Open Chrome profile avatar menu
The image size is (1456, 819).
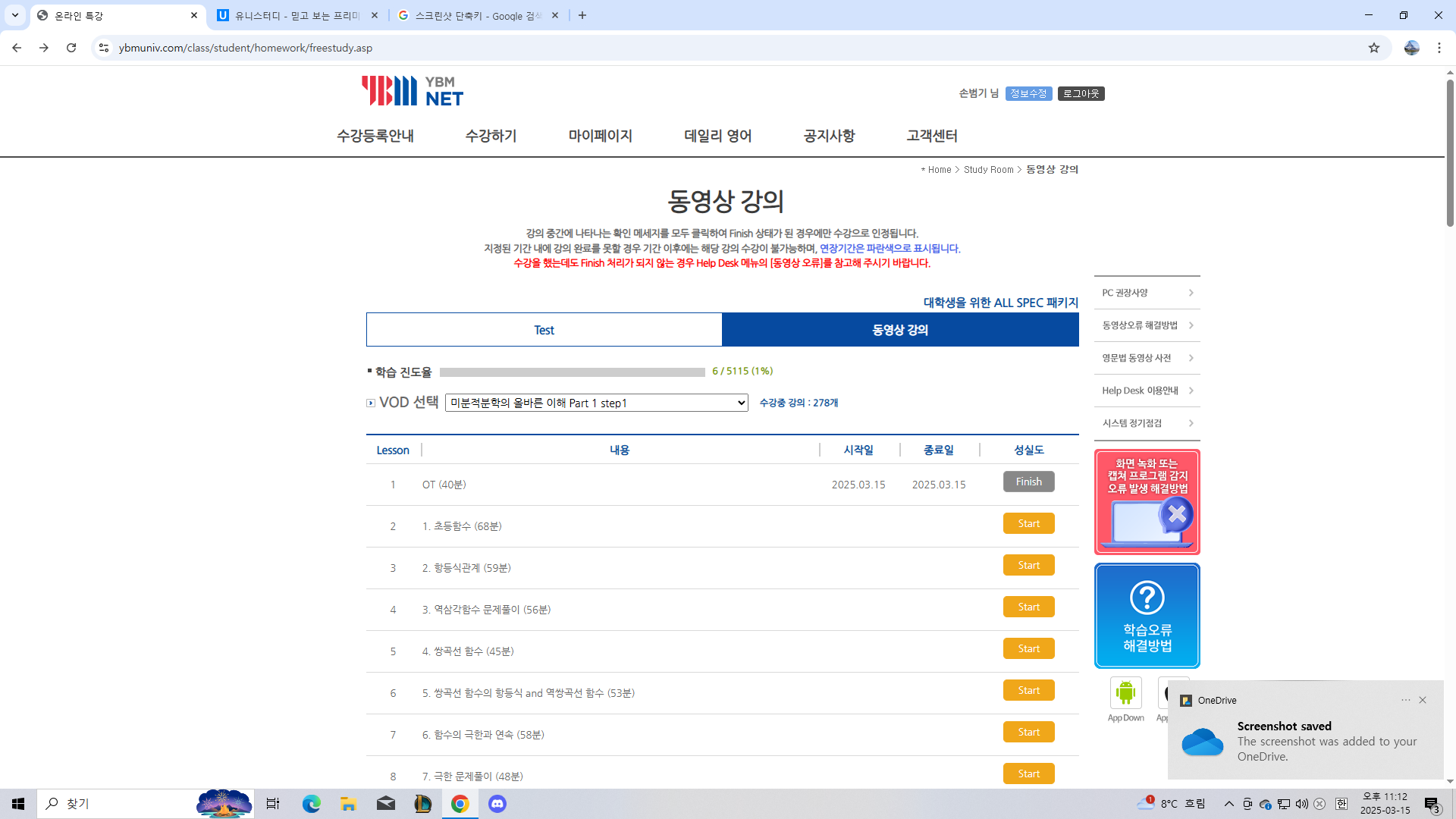1411,48
